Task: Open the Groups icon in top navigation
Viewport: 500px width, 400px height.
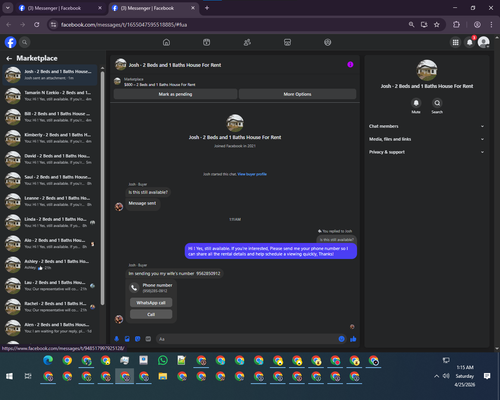Action: [x=328, y=42]
